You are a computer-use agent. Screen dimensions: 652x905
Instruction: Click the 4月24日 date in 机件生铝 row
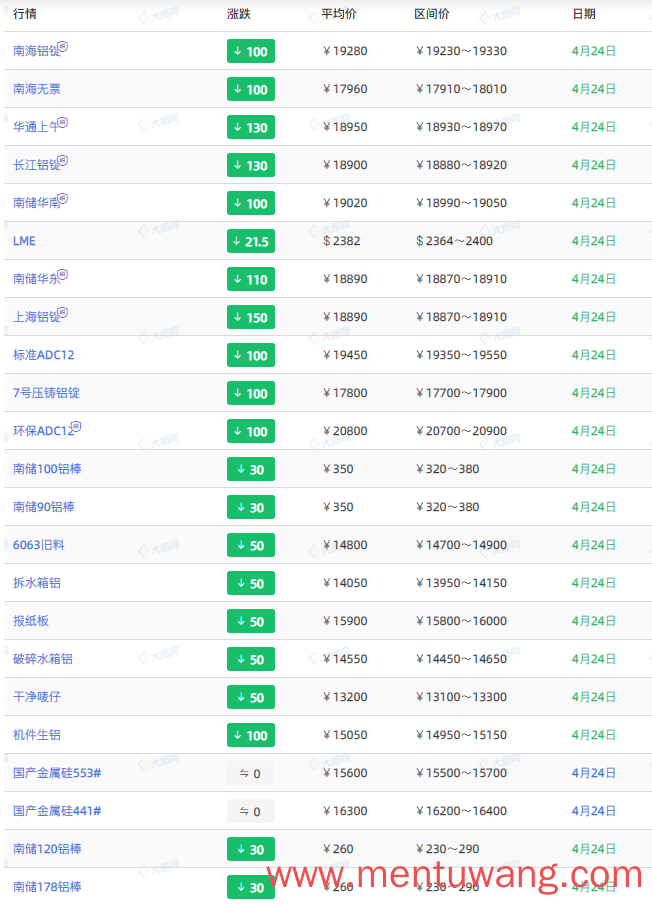pyautogui.click(x=593, y=735)
